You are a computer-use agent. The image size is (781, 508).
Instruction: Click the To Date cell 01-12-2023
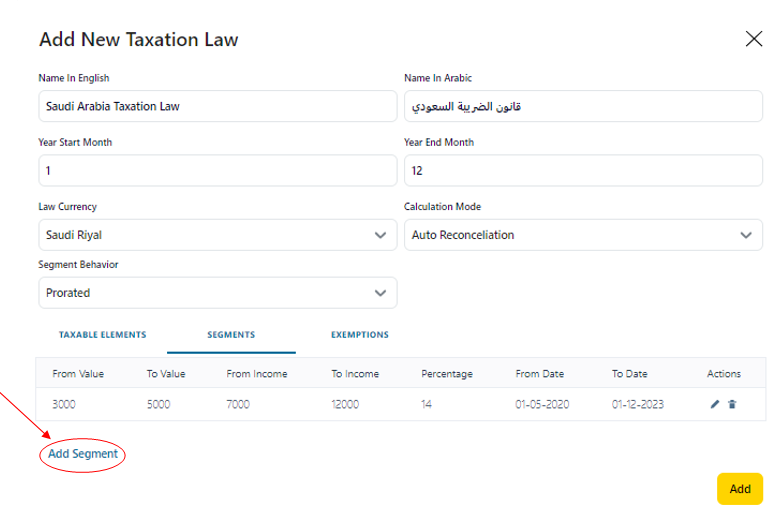[x=637, y=404]
